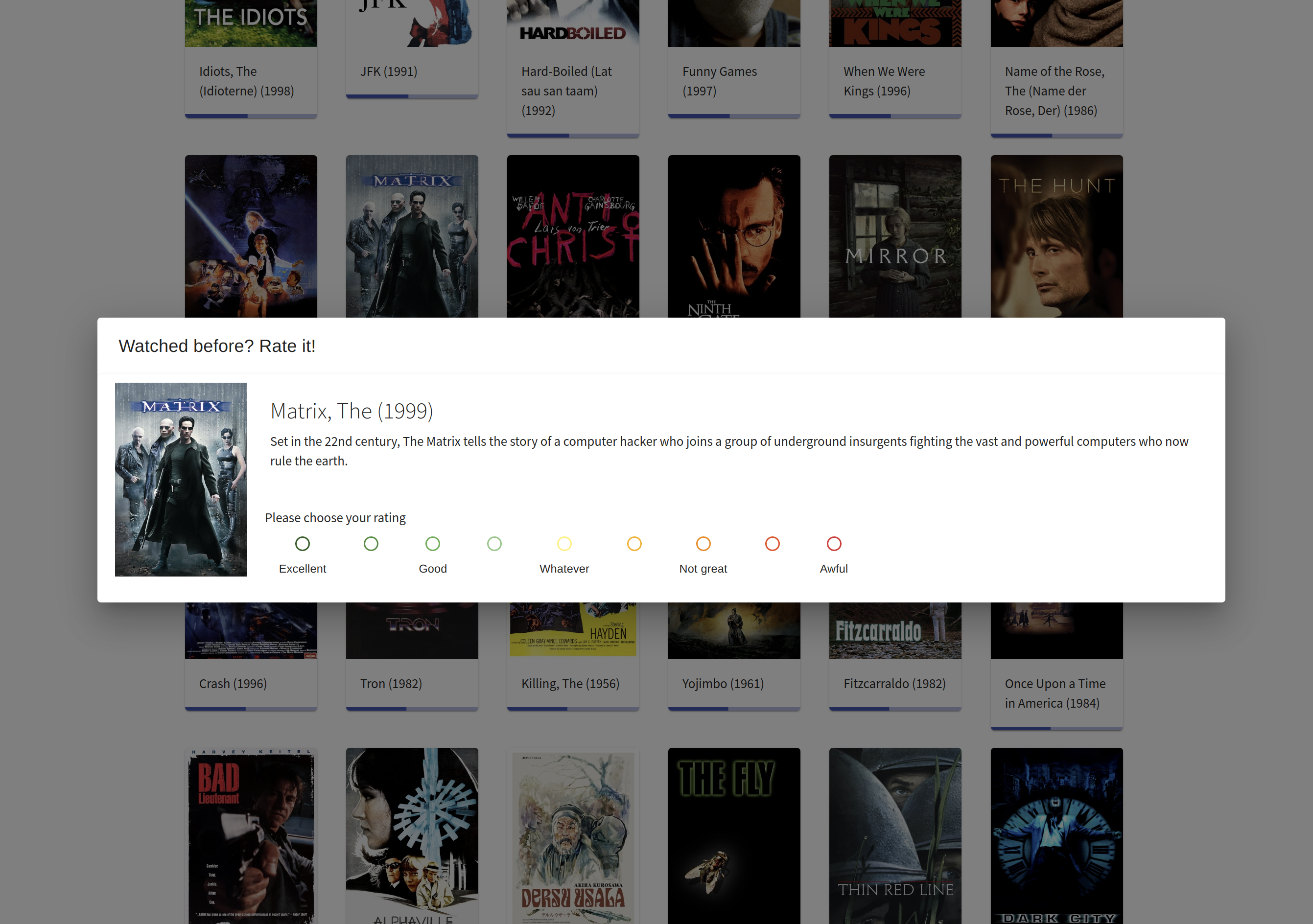Image resolution: width=1313 pixels, height=924 pixels.
Task: Click the Tron poster image
Action: click(412, 631)
